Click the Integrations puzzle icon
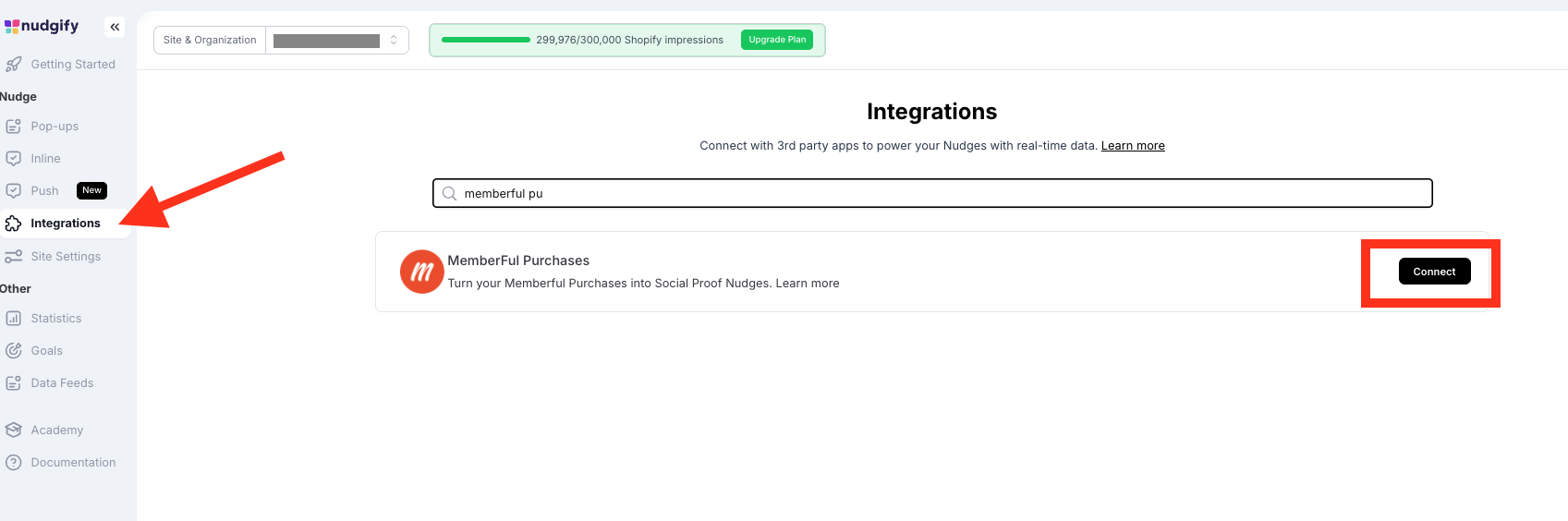The image size is (1568, 521). click(x=14, y=224)
